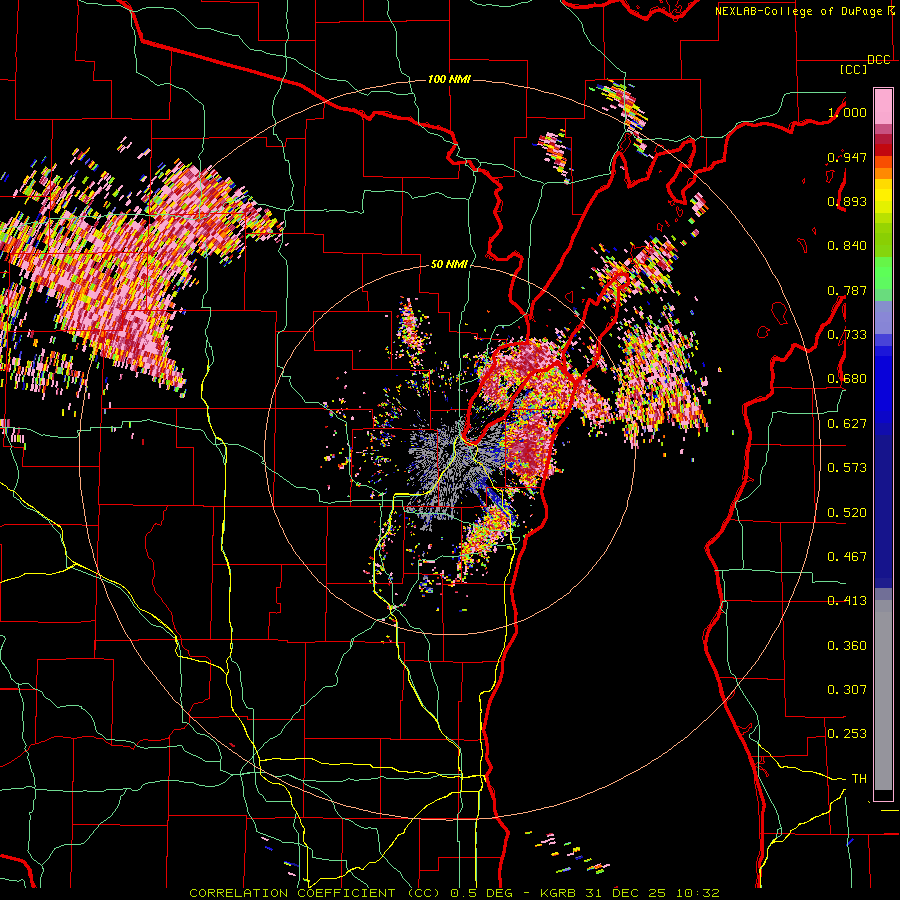Click the 0.467 legend value
900x900 pixels.
tap(847, 557)
